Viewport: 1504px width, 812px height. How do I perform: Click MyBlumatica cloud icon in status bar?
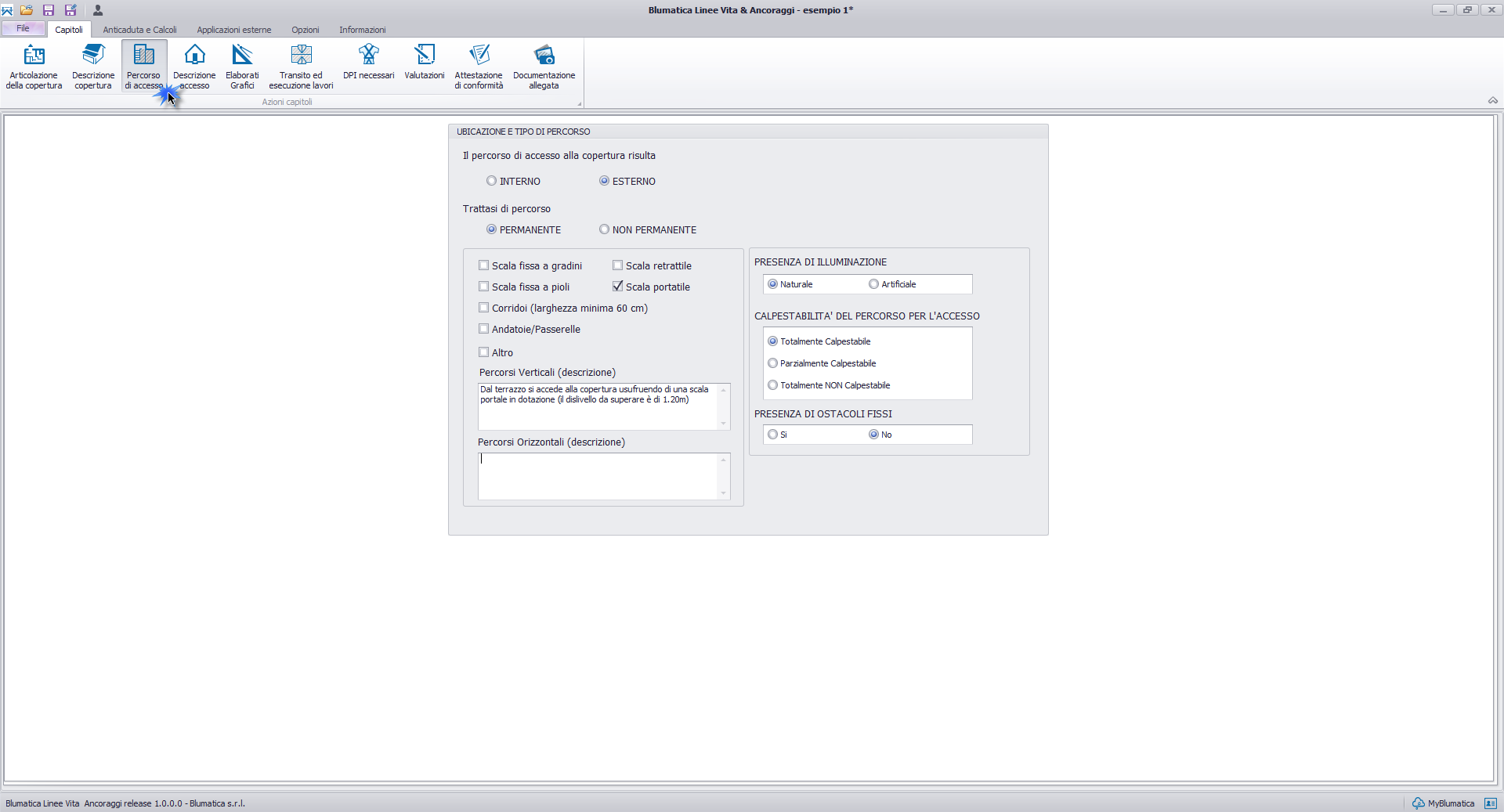[x=1418, y=803]
